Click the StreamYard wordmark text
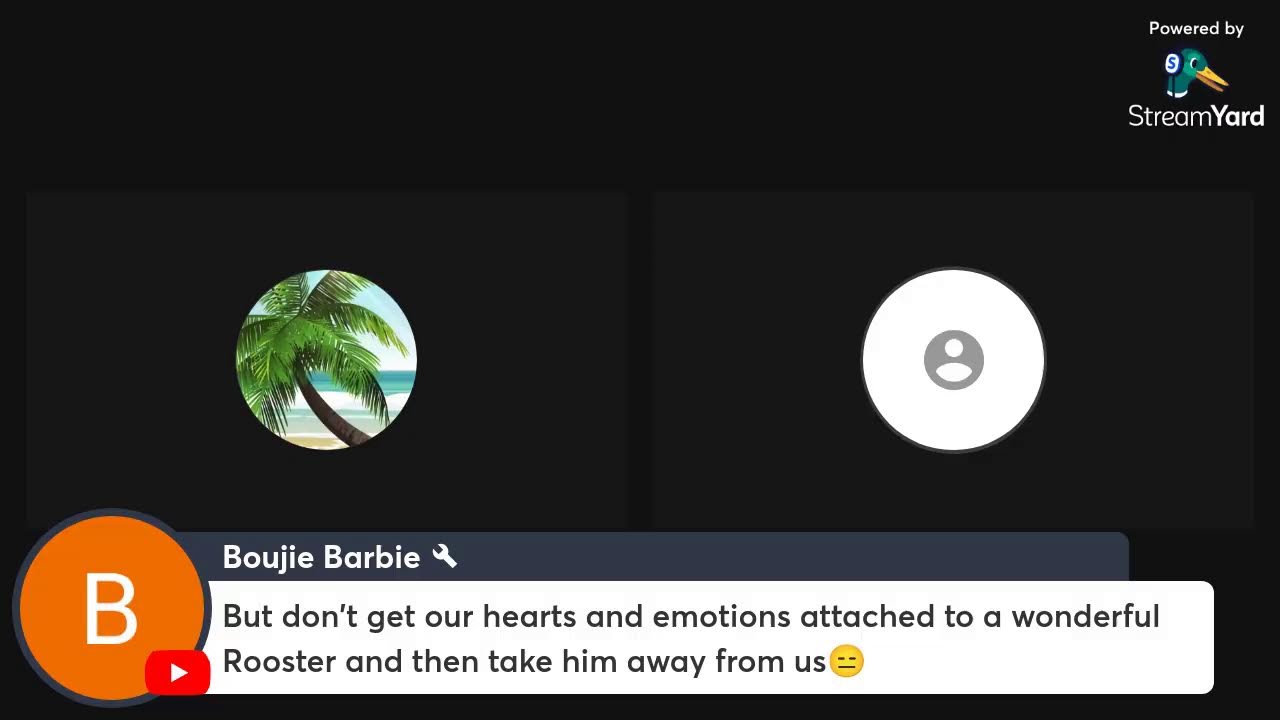This screenshot has height=720, width=1280. pyautogui.click(x=1196, y=116)
